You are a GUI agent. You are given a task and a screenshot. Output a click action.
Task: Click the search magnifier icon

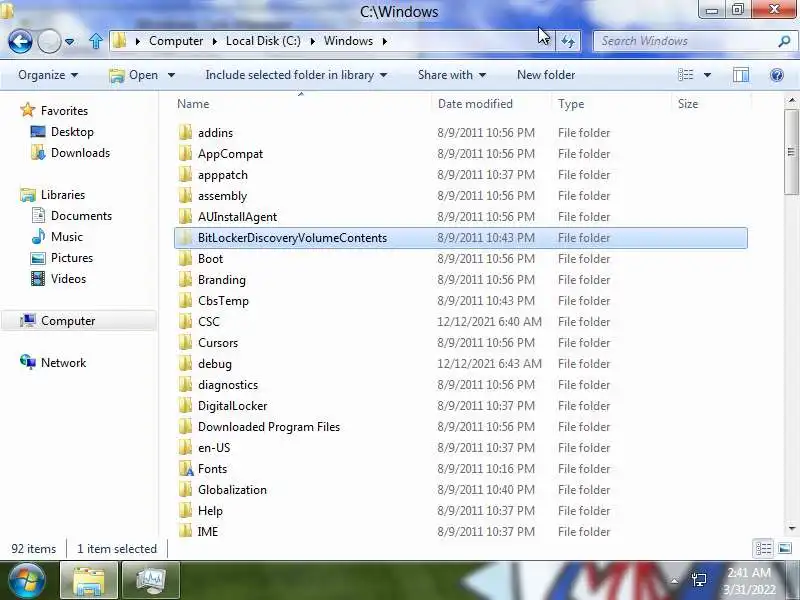(x=784, y=41)
